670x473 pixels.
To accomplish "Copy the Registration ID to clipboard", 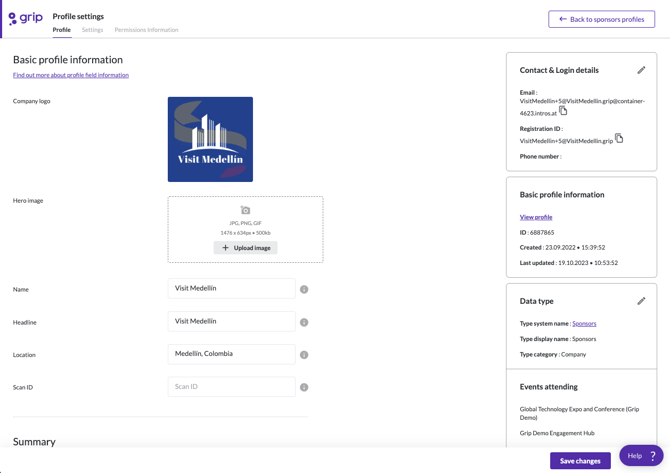I will 619,138.
